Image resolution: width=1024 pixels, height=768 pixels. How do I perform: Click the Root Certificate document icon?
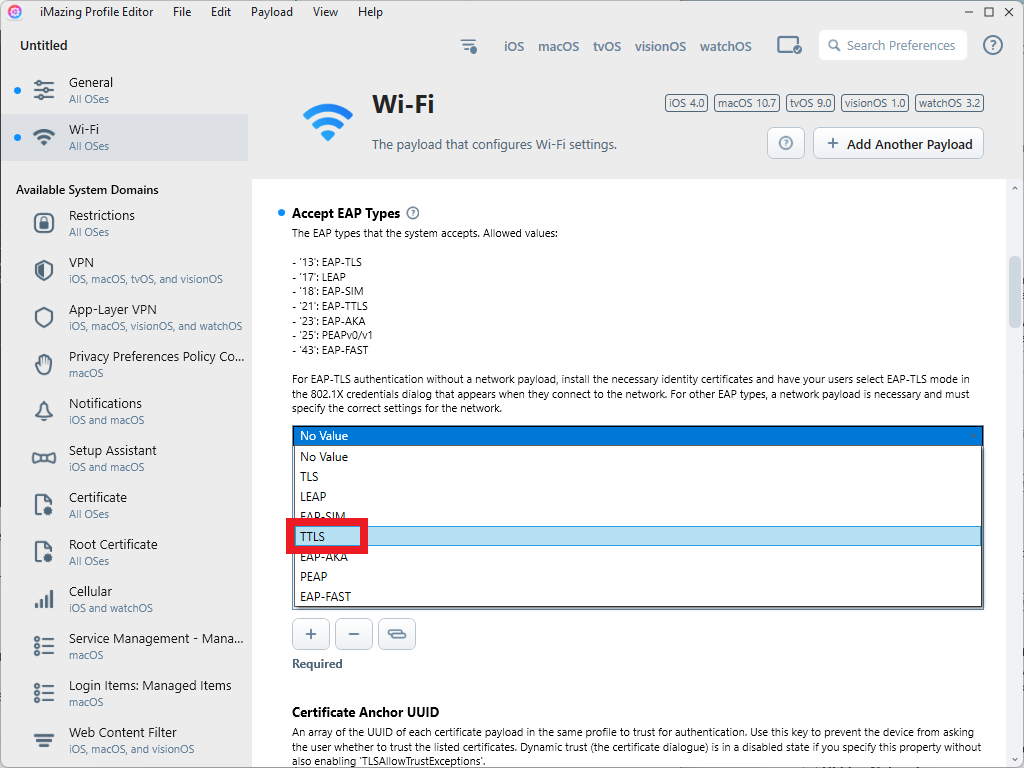(44, 552)
